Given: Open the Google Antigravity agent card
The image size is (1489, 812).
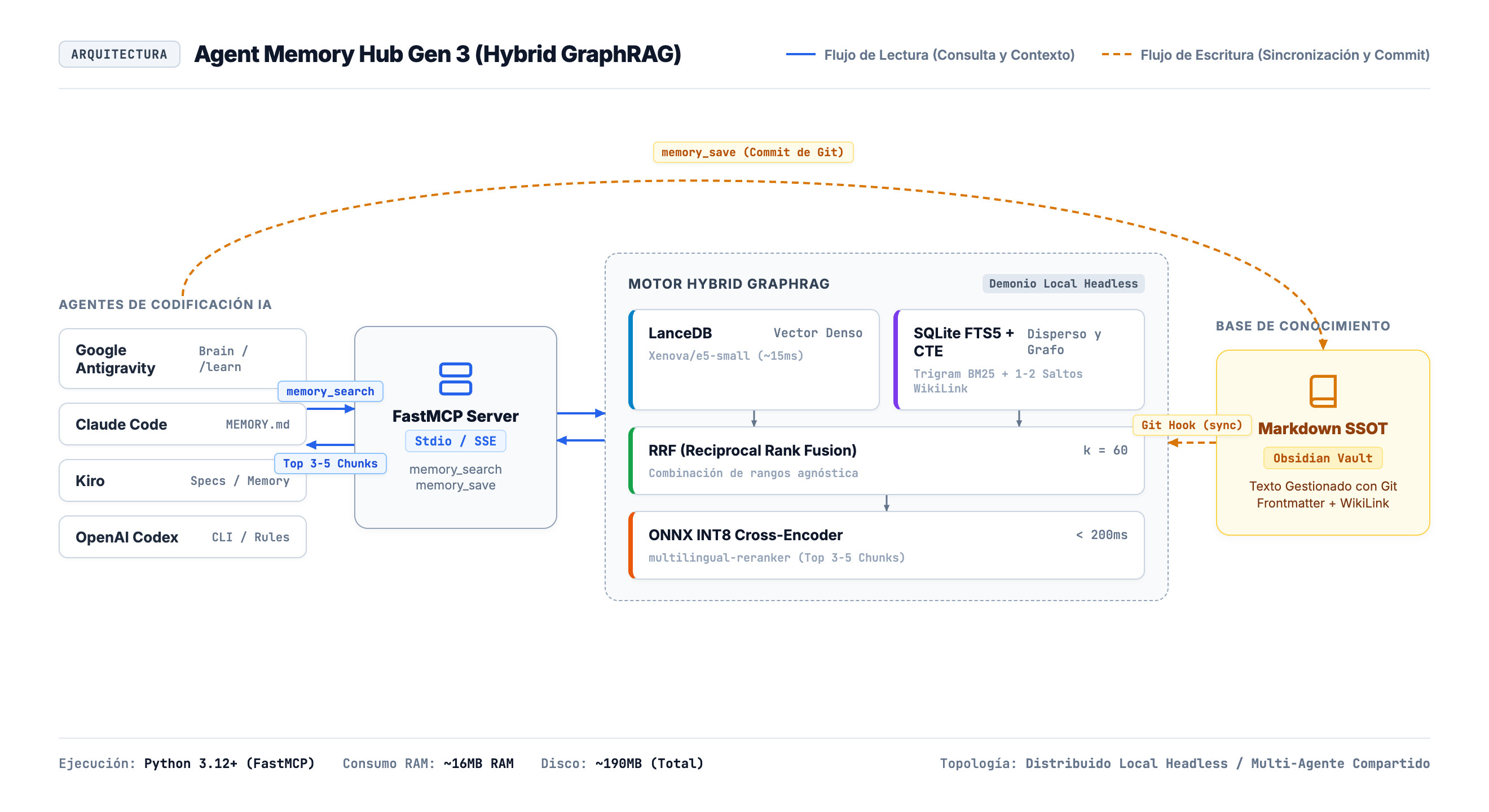Looking at the screenshot, I should [x=182, y=359].
